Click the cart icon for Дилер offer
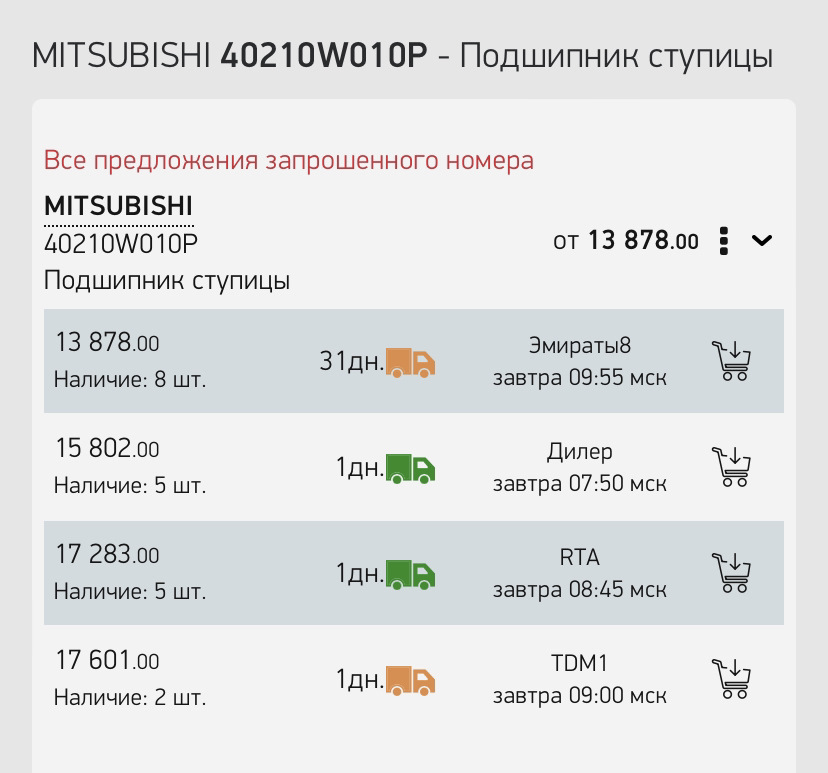Viewport: 828px width, 773px height. (732, 467)
